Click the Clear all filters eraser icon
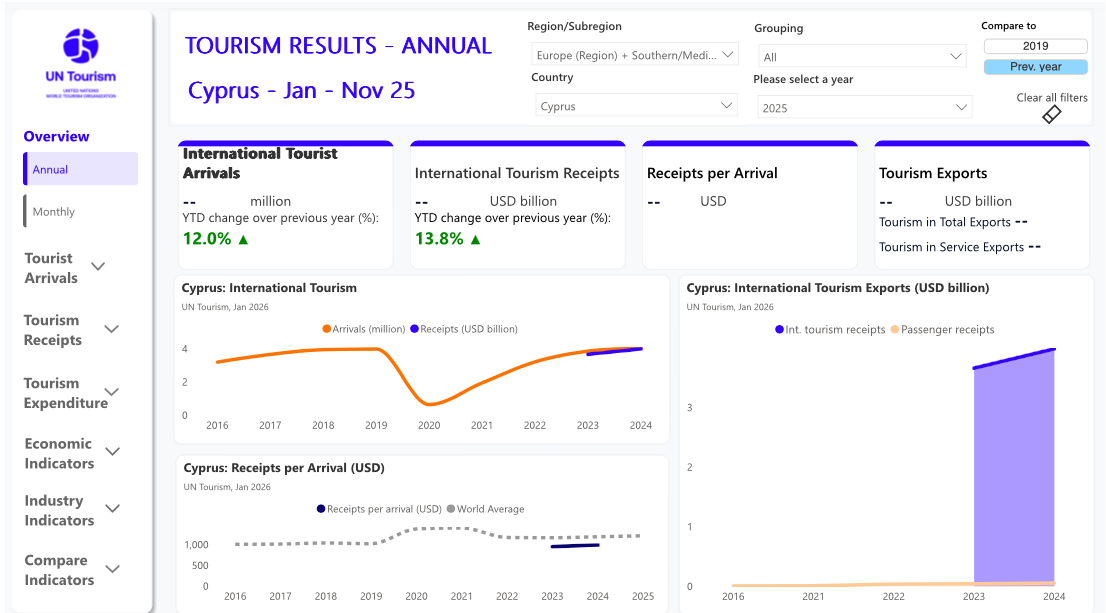This screenshot has height=613, width=1106. point(1051,115)
